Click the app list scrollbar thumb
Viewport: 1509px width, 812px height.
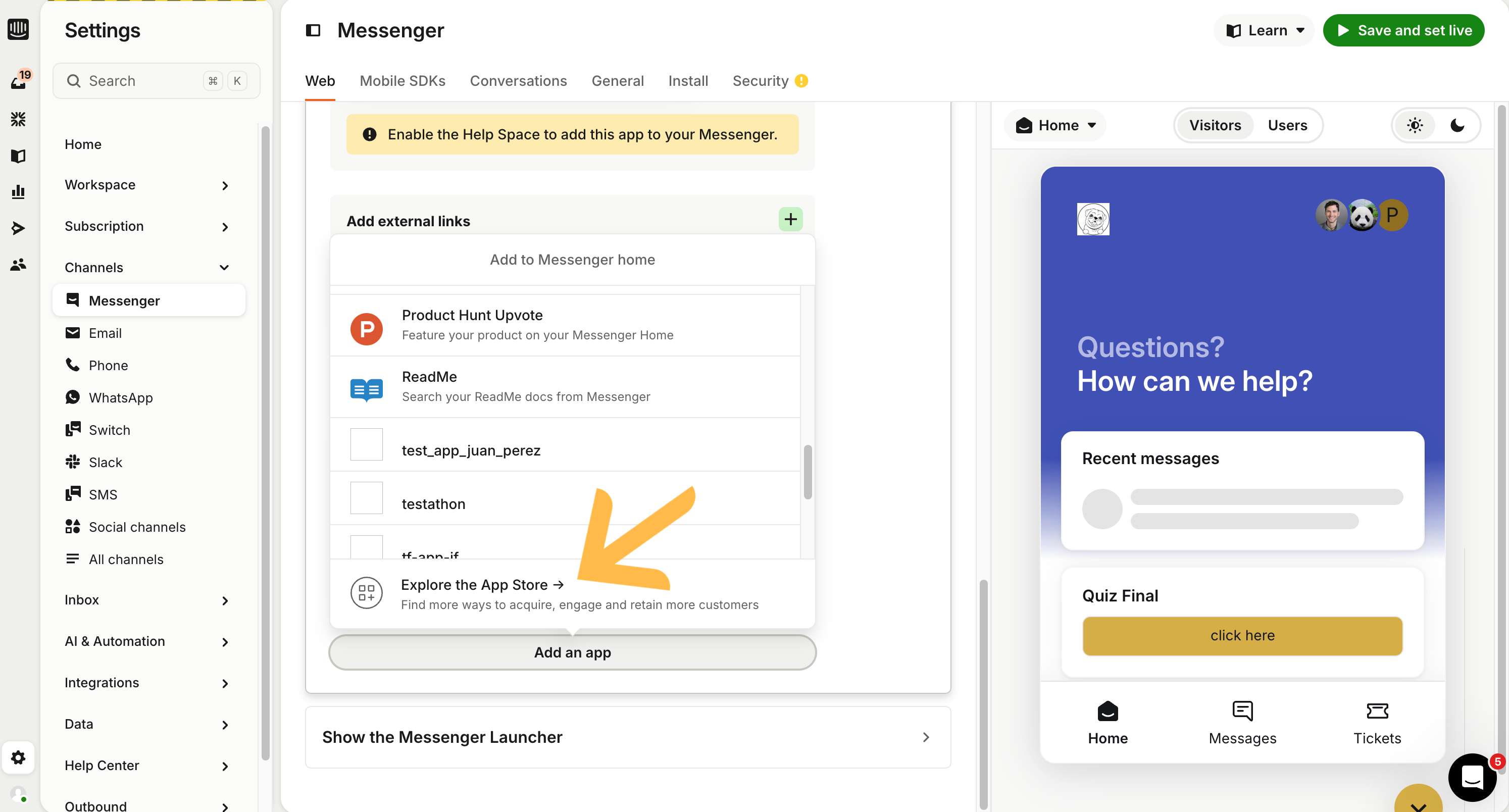pos(808,472)
